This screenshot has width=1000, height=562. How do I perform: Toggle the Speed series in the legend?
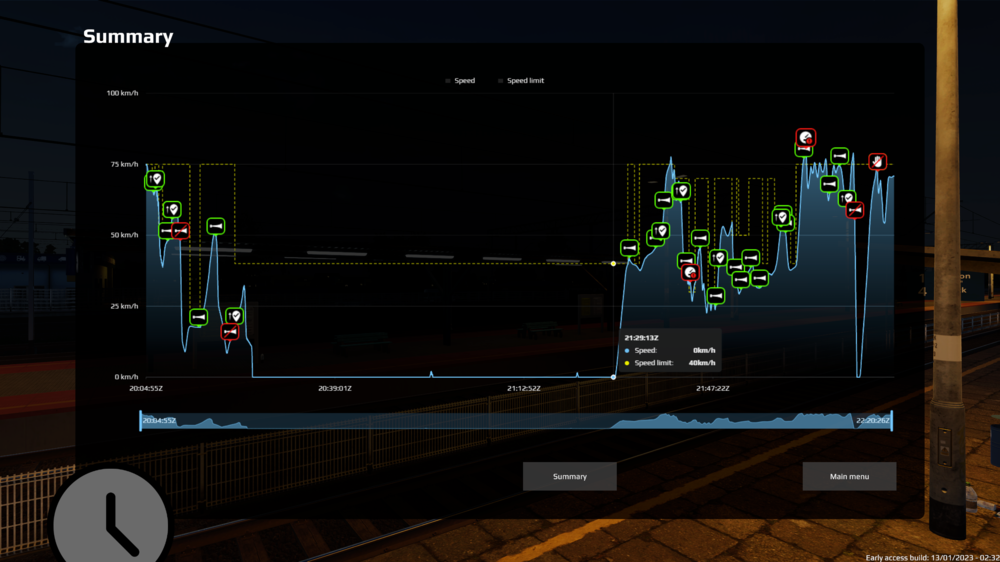460,80
